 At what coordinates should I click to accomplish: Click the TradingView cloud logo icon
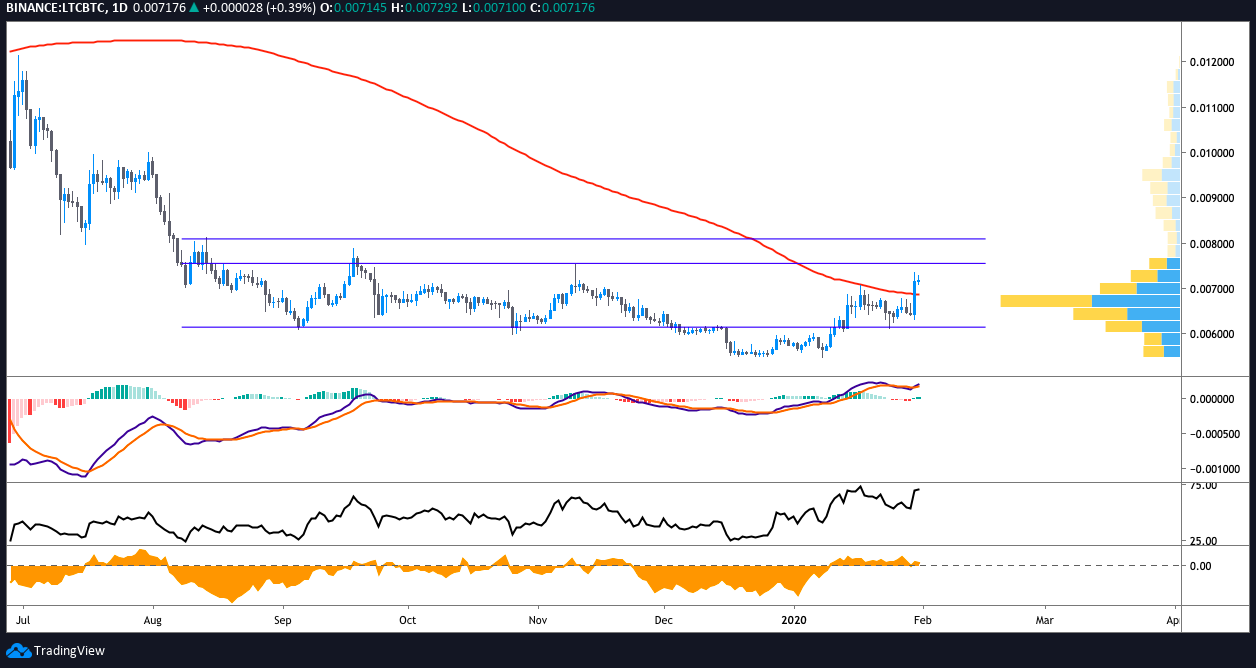18,651
